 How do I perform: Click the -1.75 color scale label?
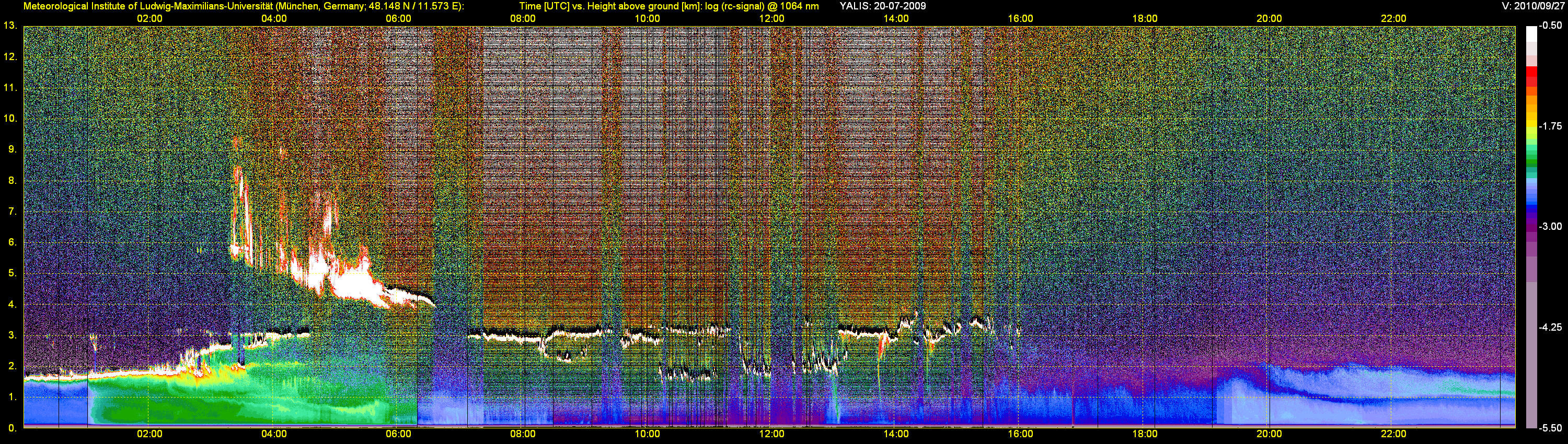1550,126
